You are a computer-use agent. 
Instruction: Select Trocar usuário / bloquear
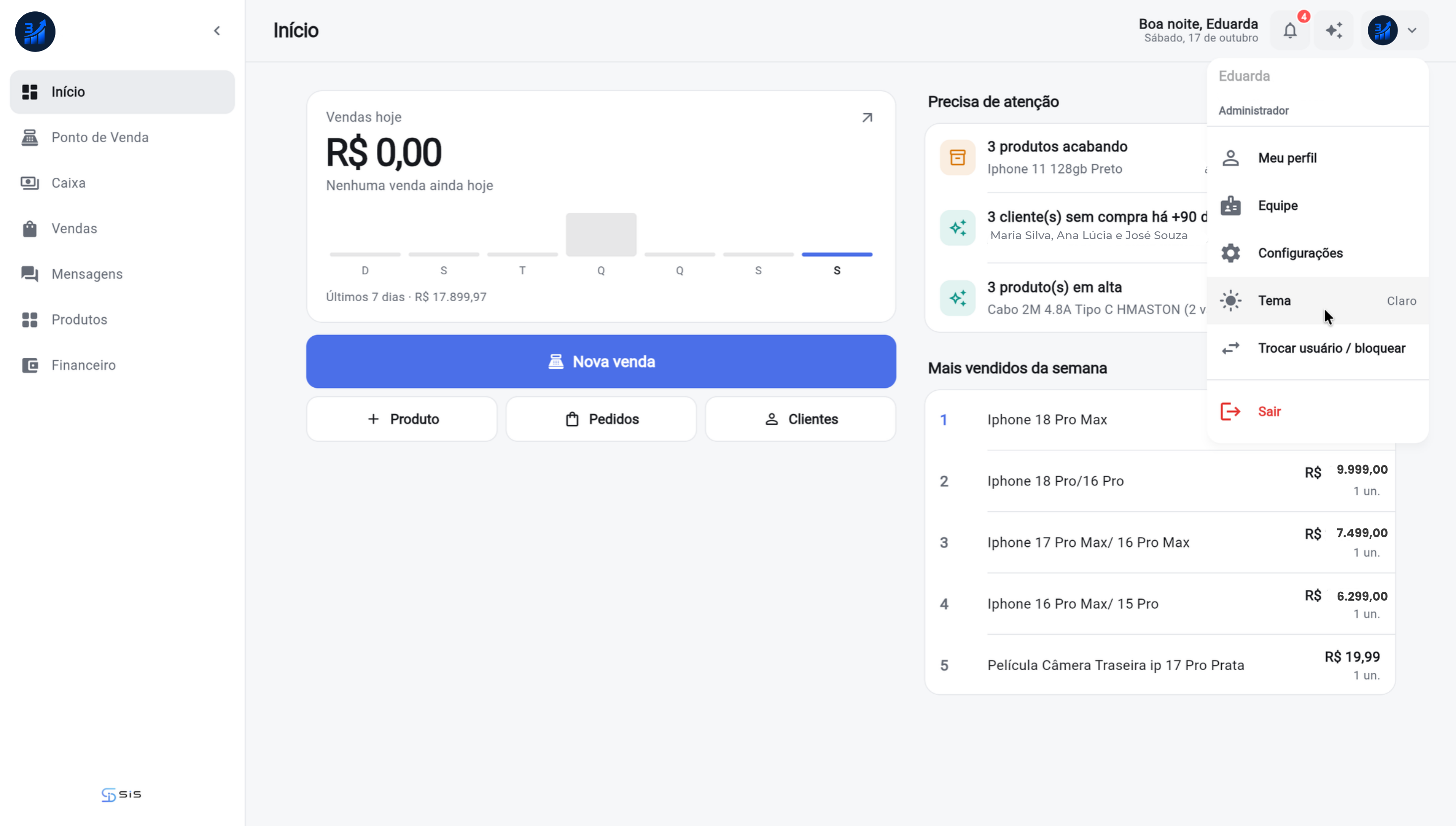1317,348
